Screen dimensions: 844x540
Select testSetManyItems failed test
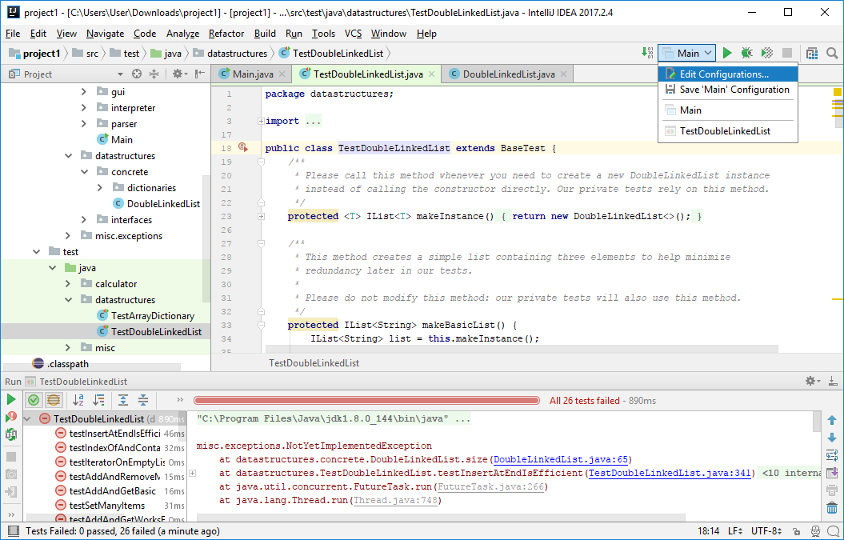pos(107,506)
